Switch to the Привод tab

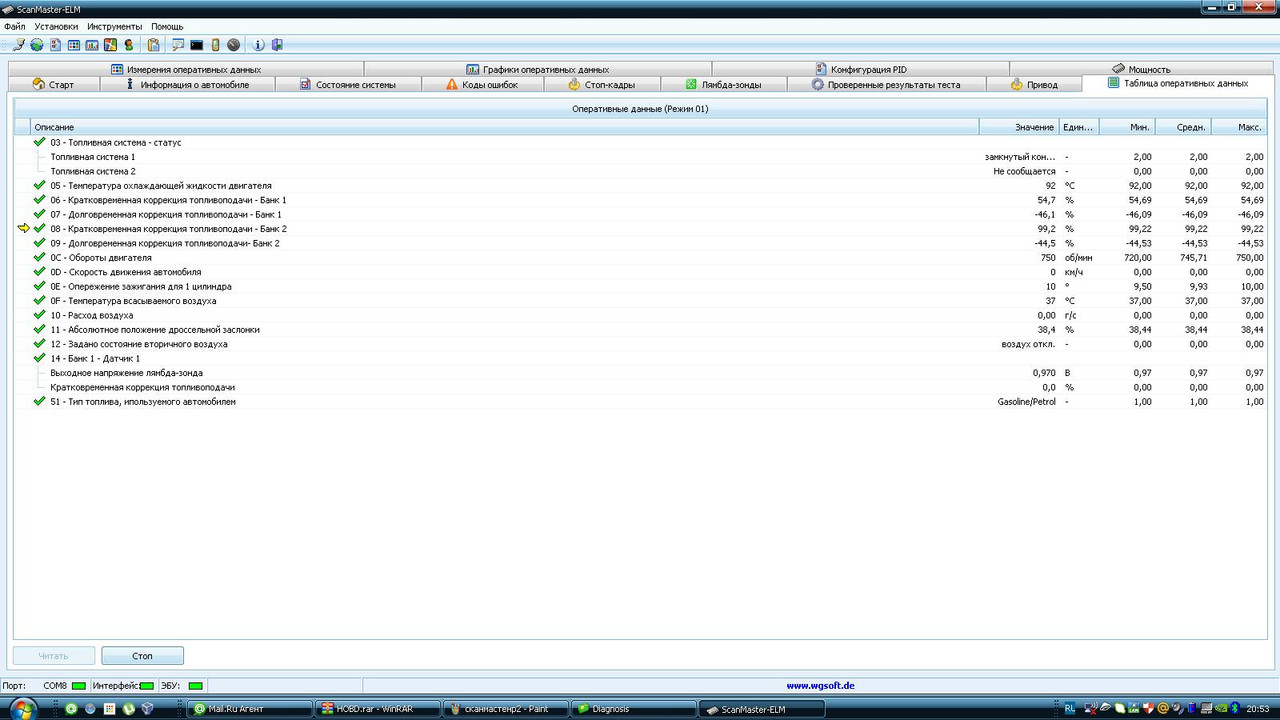[1034, 85]
